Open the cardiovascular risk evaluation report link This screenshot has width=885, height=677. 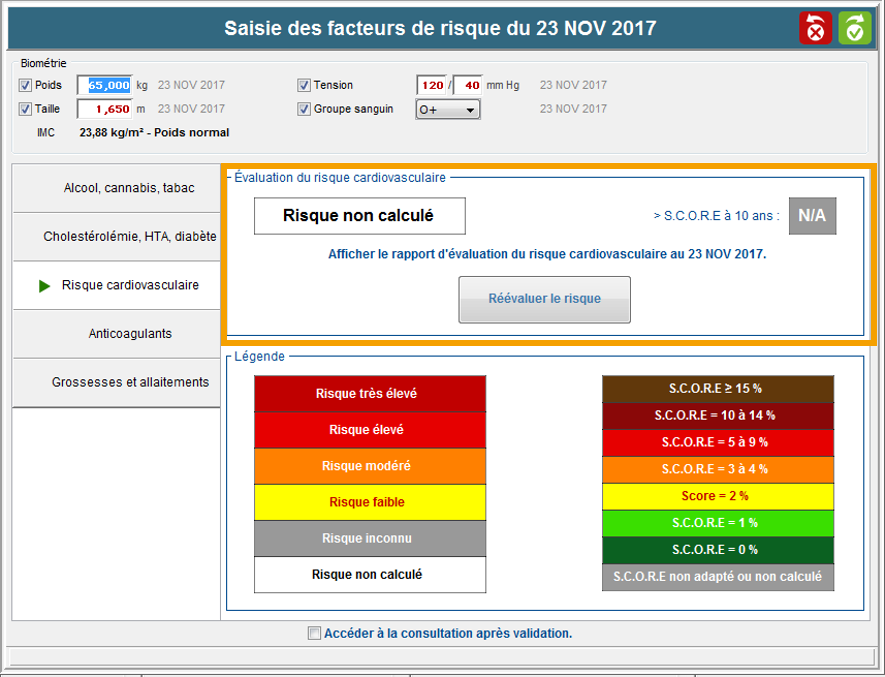point(547,255)
